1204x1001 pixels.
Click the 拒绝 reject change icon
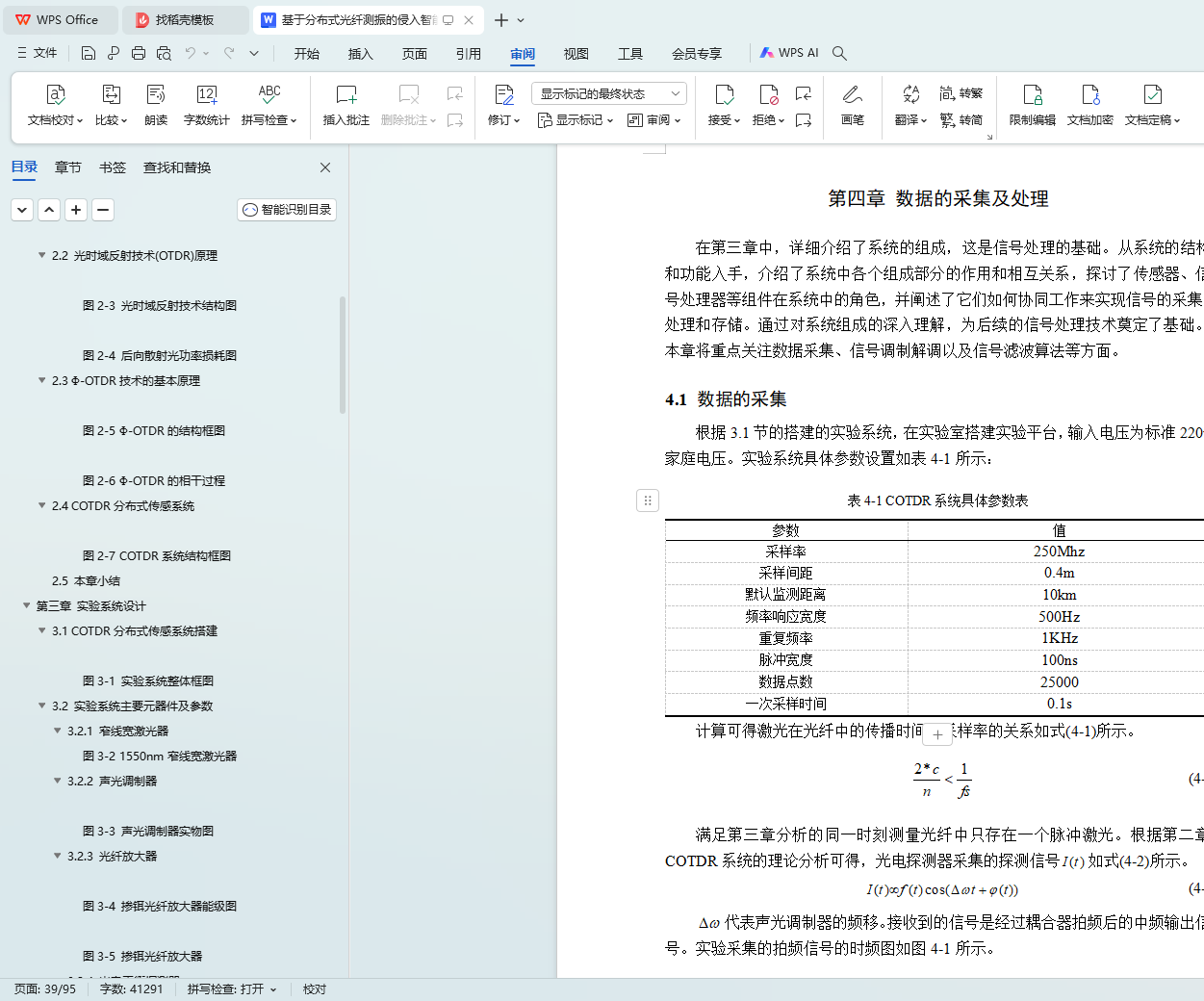768,94
